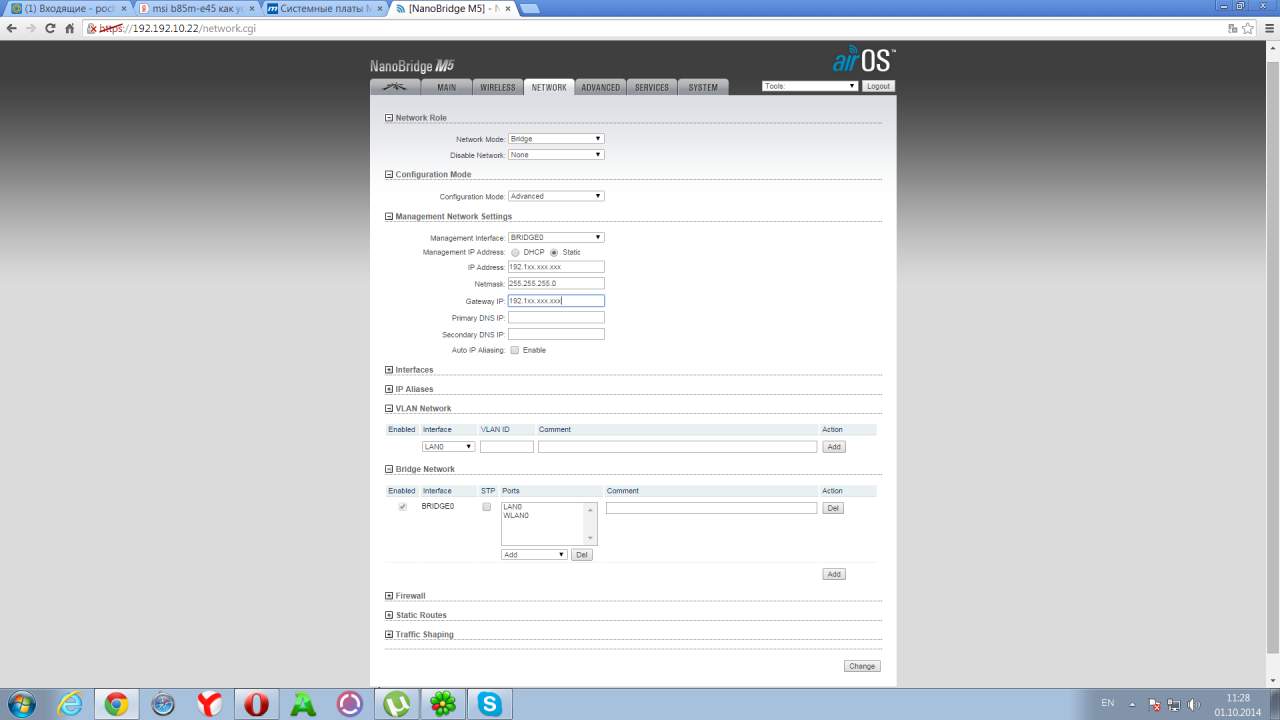The width and height of the screenshot is (1280, 720).
Task: Go to the SYSTEM tab
Action: (x=703, y=87)
